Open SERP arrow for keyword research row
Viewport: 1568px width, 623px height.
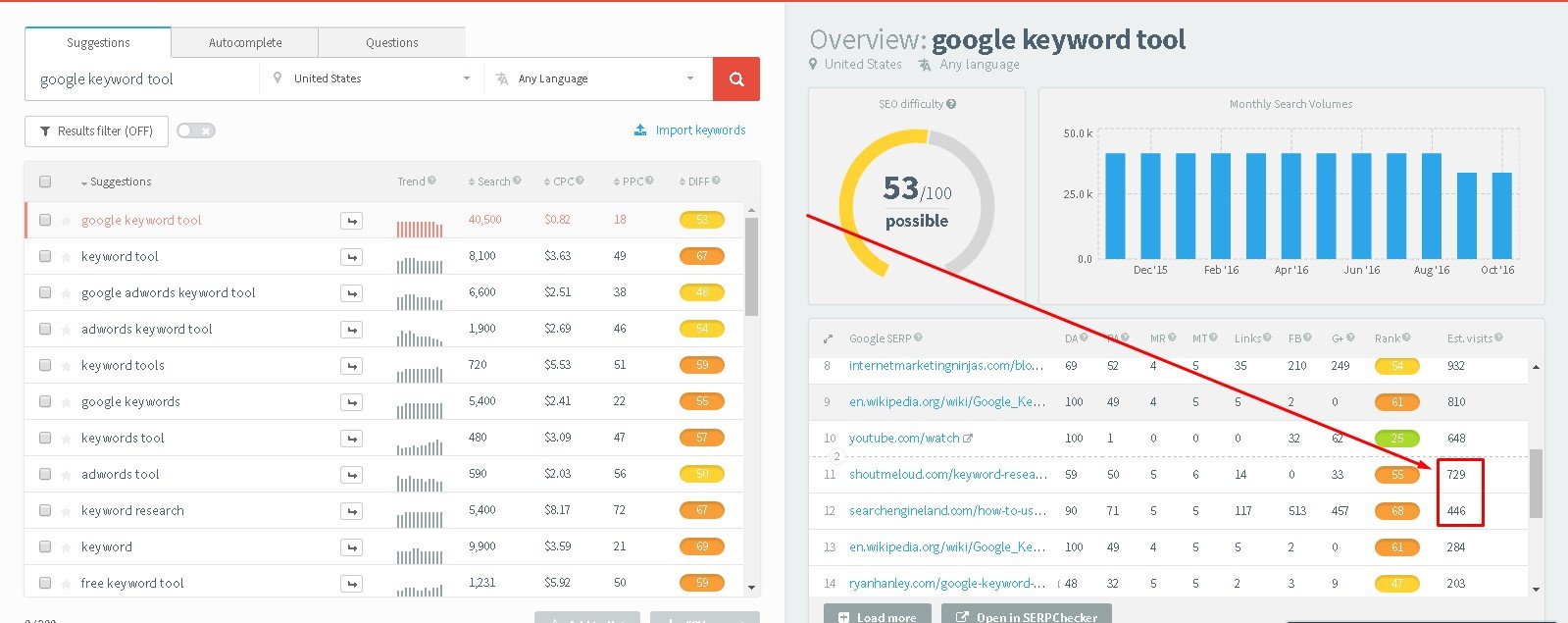[x=351, y=511]
